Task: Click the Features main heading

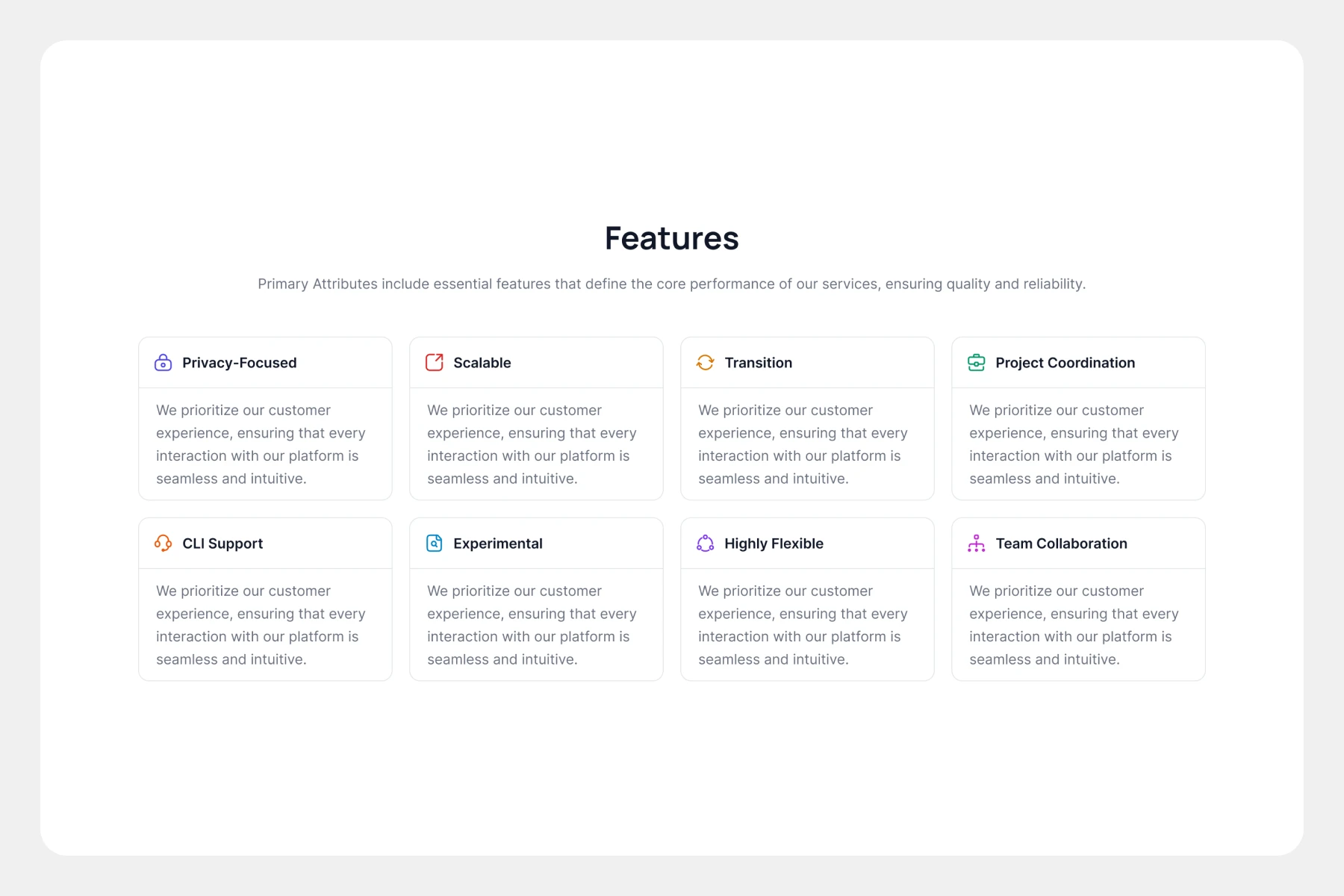Action: coord(671,238)
